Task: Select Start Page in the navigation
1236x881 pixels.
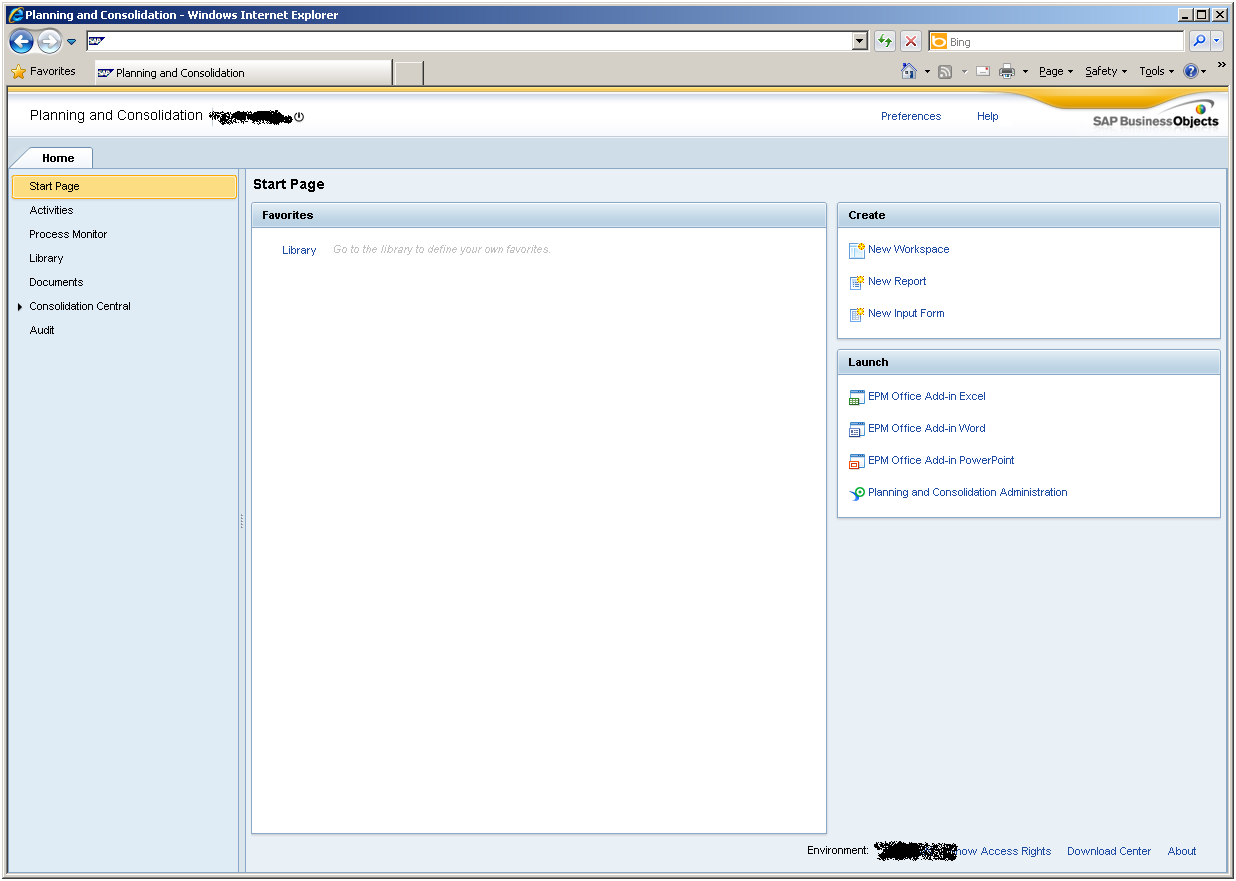Action: click(x=124, y=187)
